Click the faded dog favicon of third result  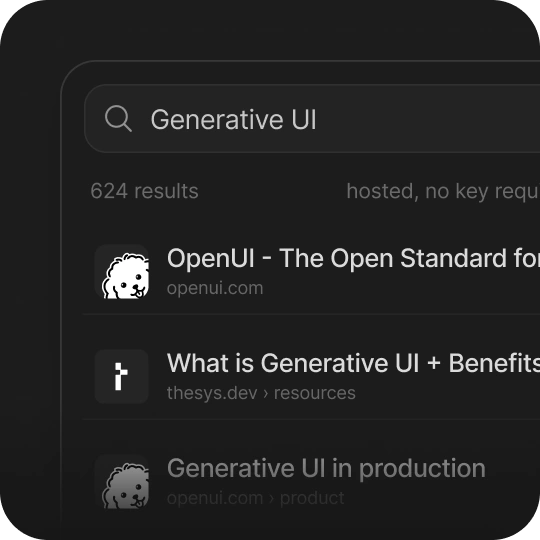pyautogui.click(x=122, y=481)
